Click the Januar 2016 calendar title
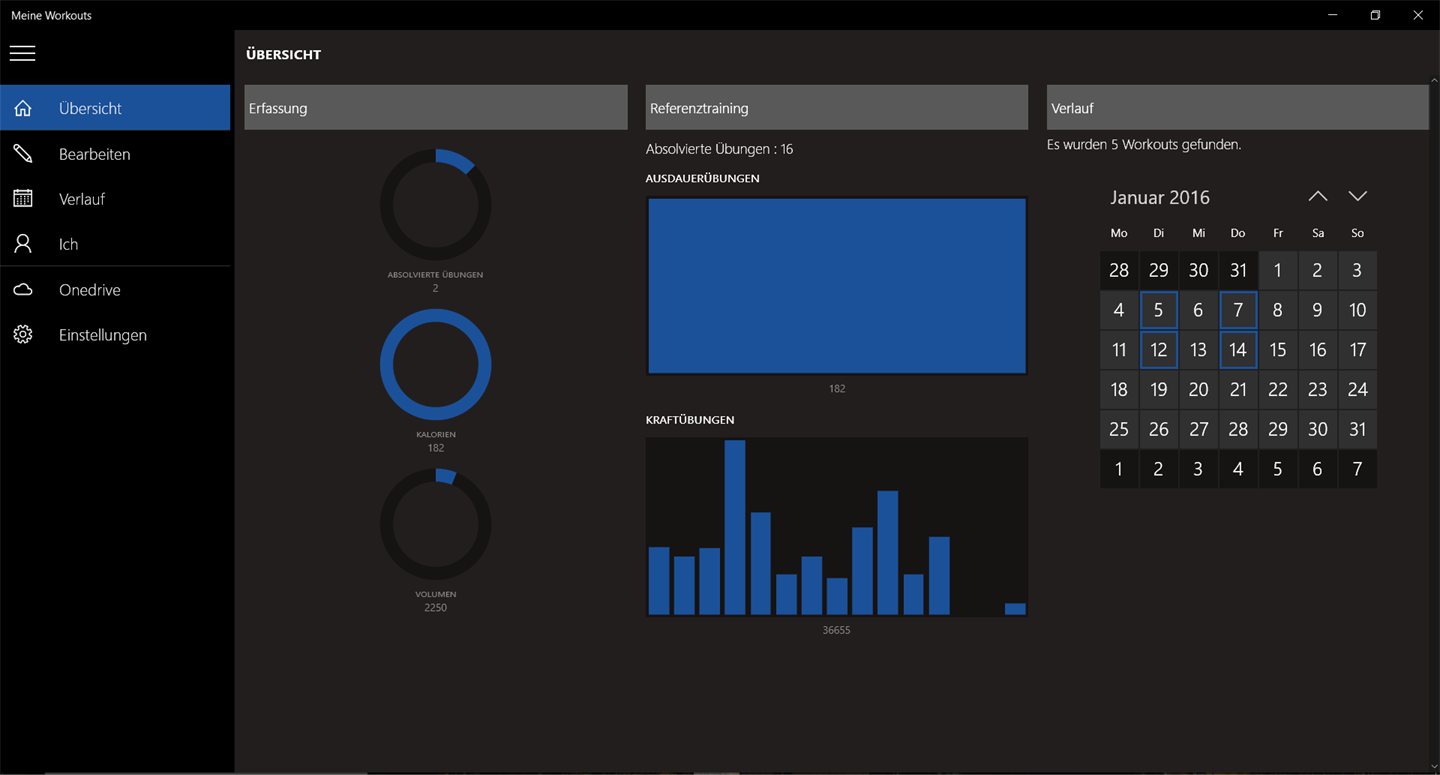 [x=1160, y=198]
